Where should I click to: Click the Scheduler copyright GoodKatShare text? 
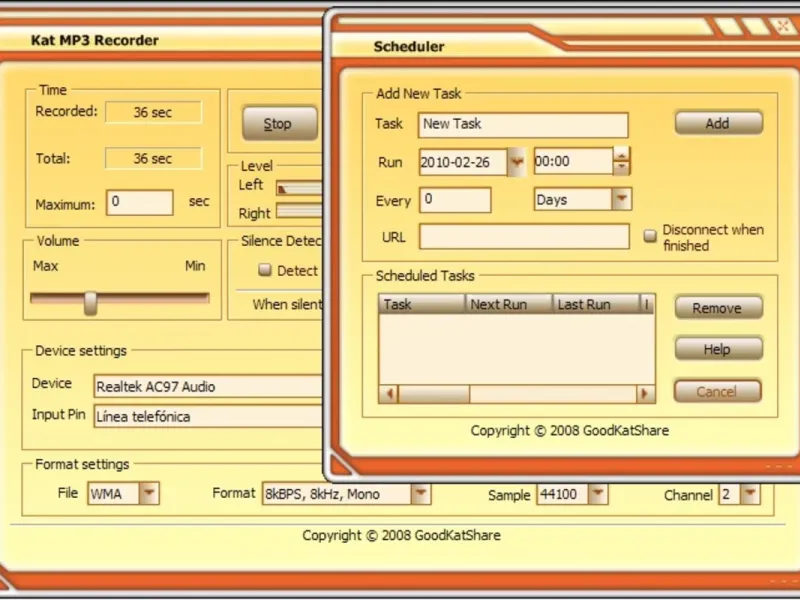pos(569,431)
